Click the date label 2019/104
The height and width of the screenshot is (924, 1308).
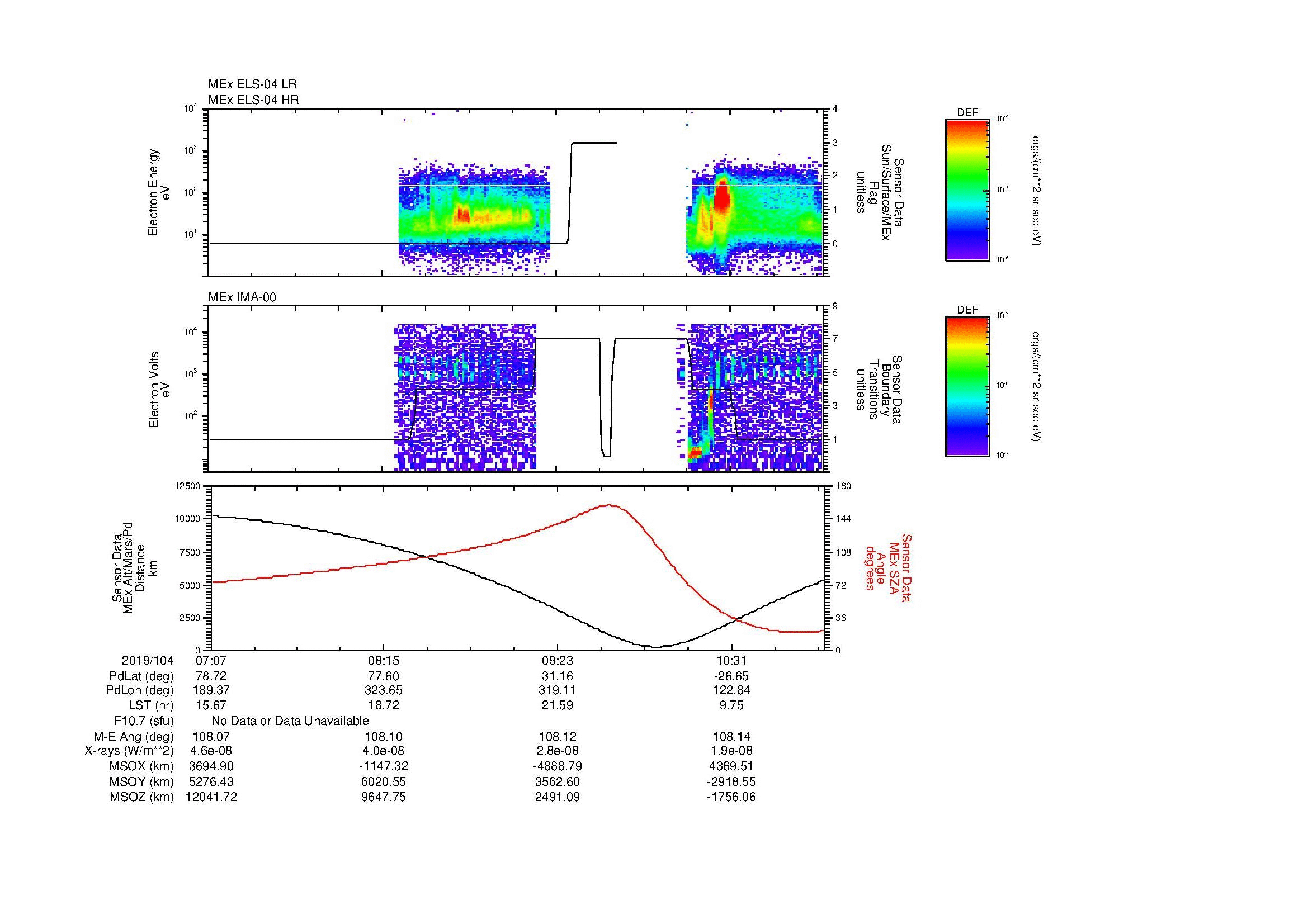(x=148, y=661)
